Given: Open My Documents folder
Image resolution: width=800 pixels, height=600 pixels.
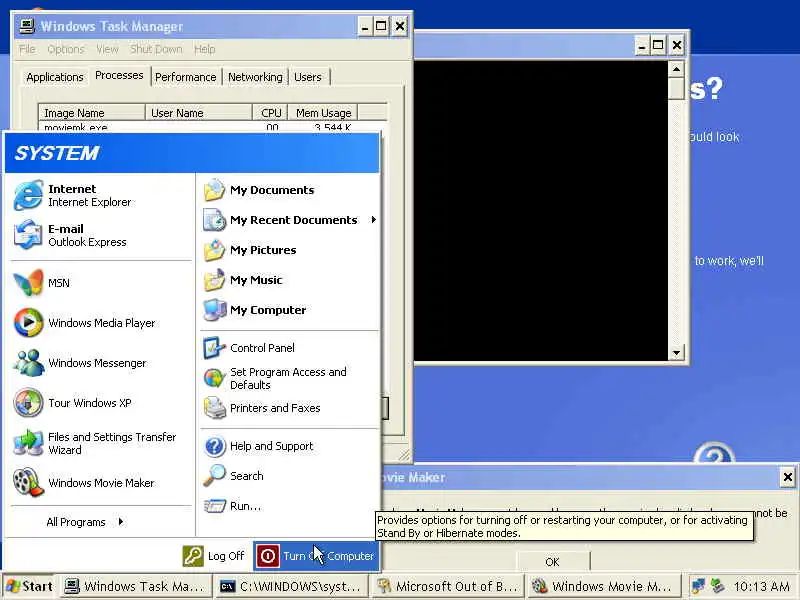Looking at the screenshot, I should (x=259, y=190).
